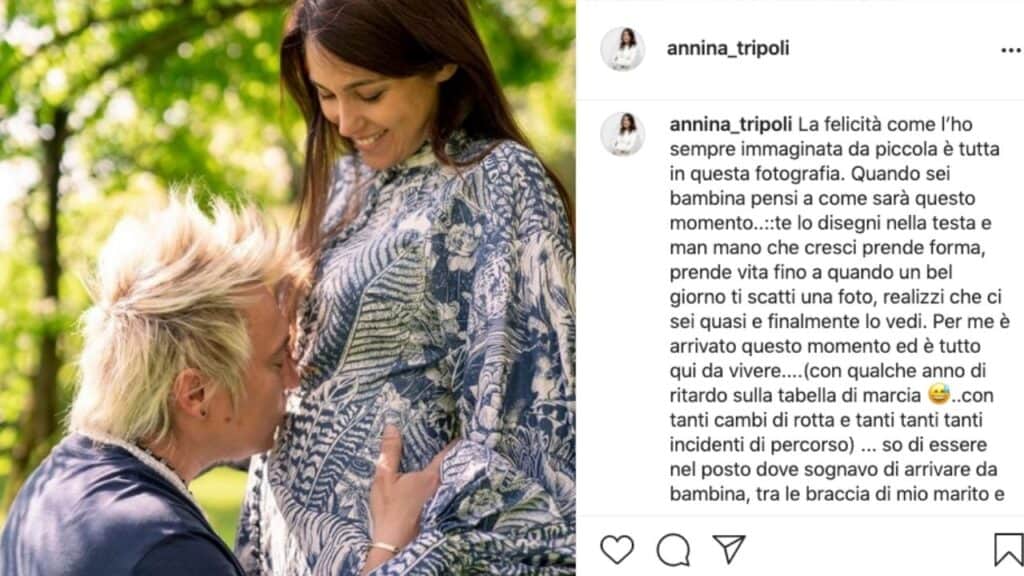Image resolution: width=1024 pixels, height=576 pixels.
Task: Open comments with the speech bubble icon
Action: click(673, 549)
